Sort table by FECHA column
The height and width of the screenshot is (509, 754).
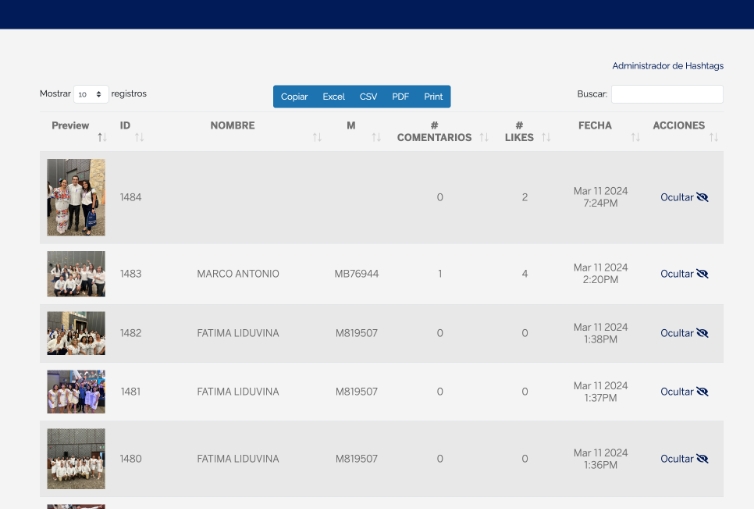(x=595, y=126)
